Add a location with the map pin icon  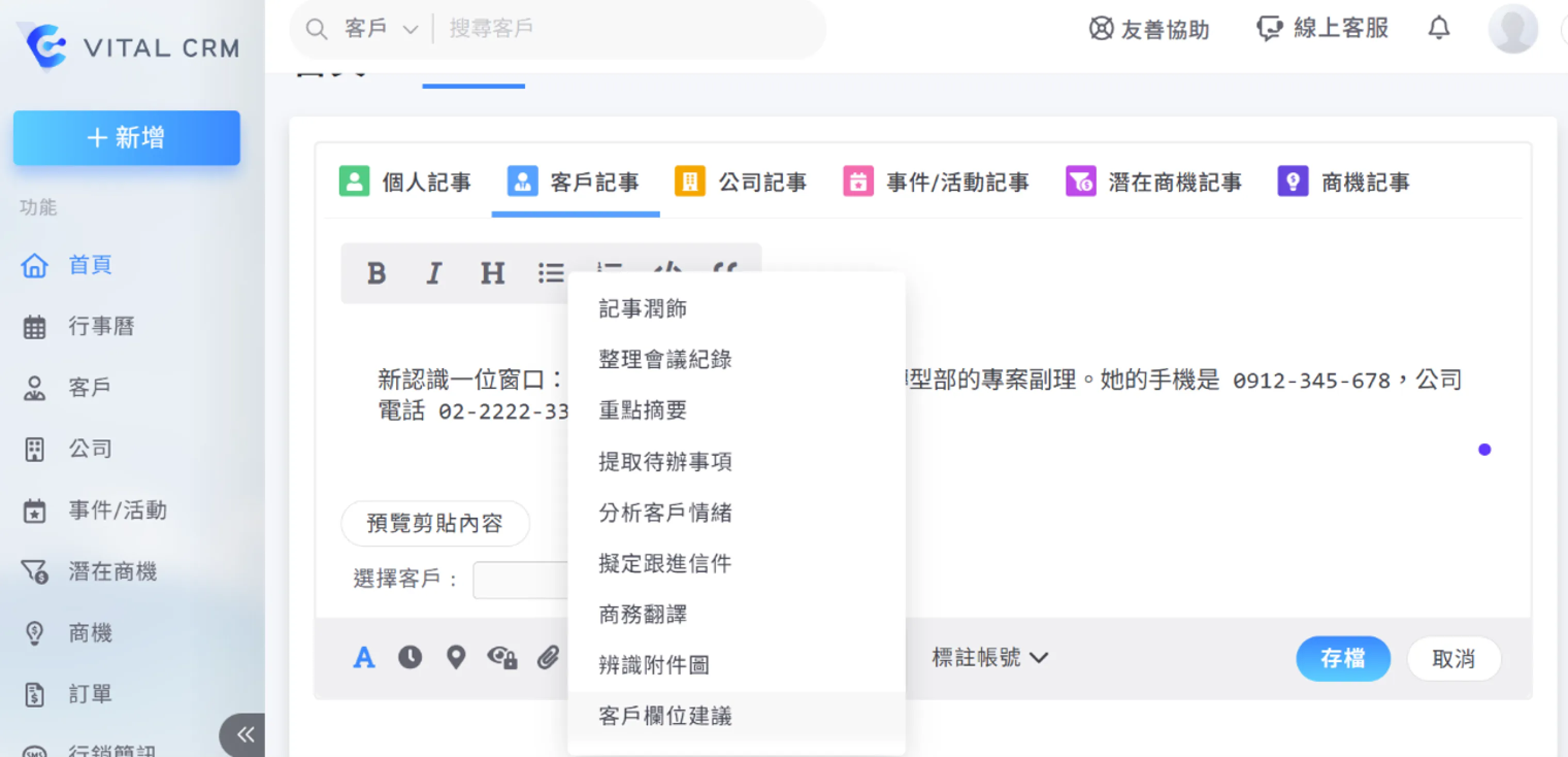456,657
